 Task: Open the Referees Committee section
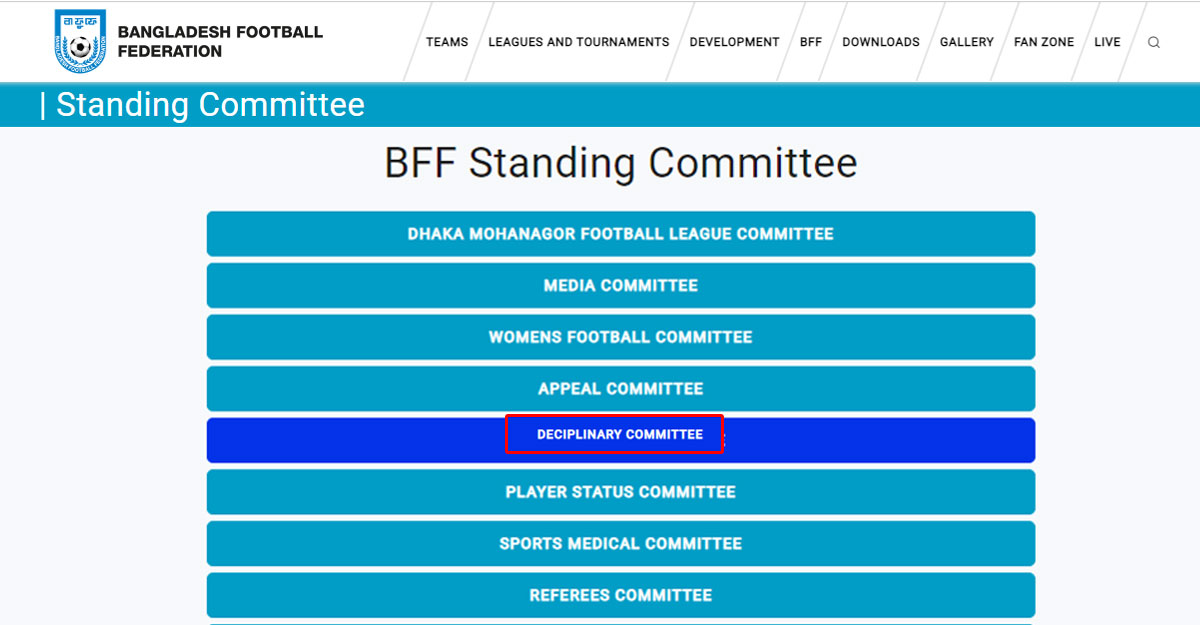(620, 595)
